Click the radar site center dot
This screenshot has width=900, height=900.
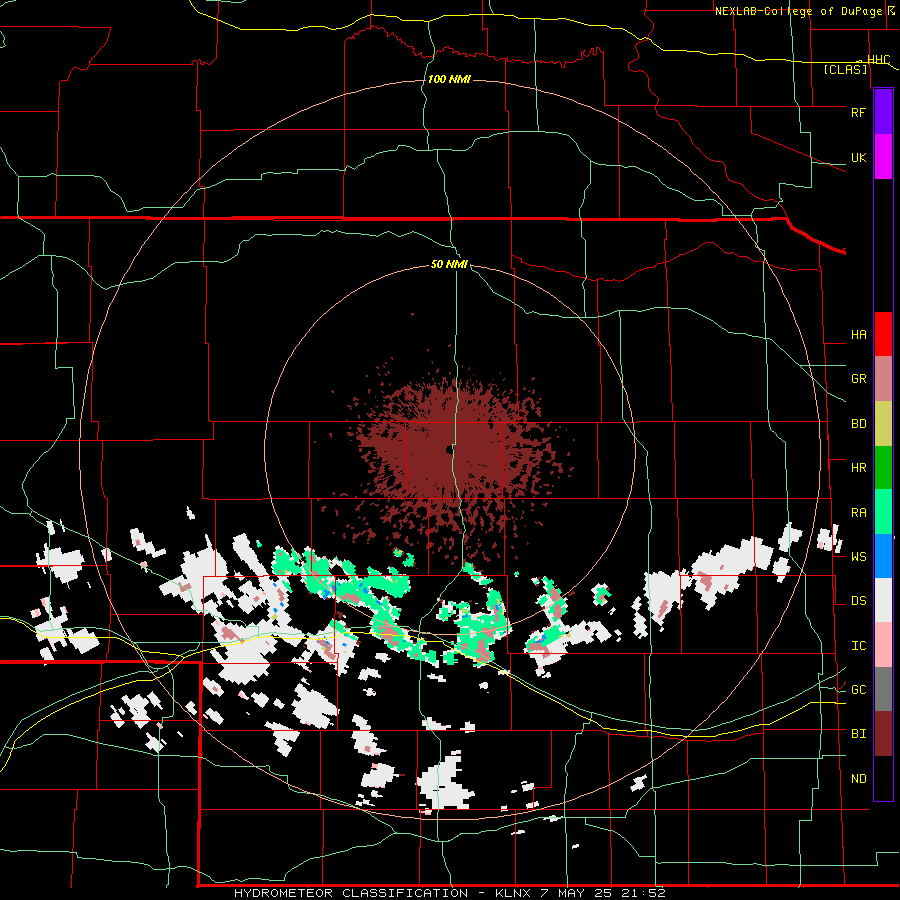pos(448,449)
